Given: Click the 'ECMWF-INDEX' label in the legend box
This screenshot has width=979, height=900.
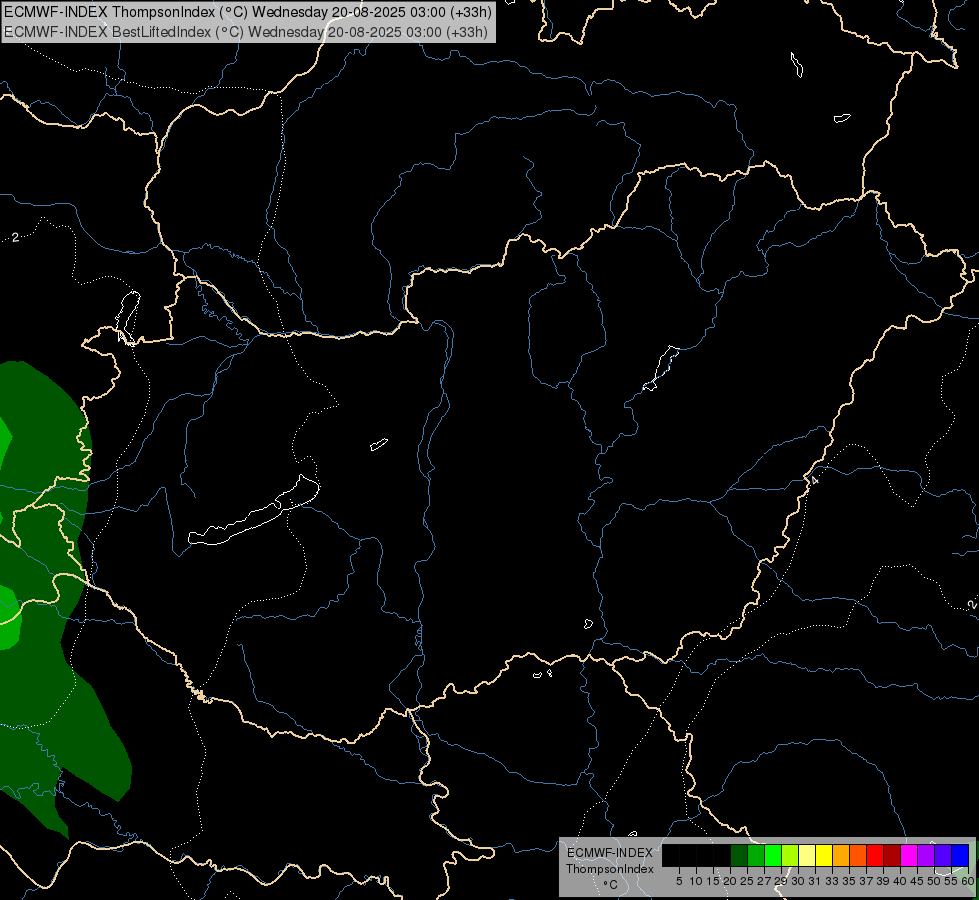Looking at the screenshot, I should coord(609,853).
